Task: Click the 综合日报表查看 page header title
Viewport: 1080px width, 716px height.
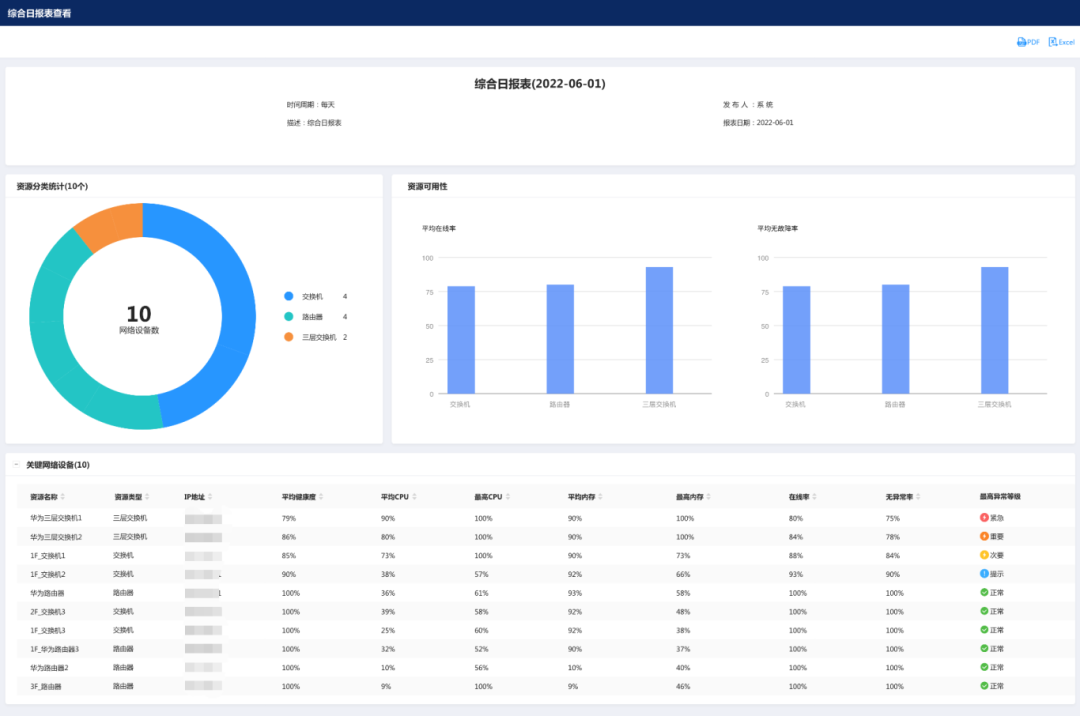Action: tap(39, 13)
